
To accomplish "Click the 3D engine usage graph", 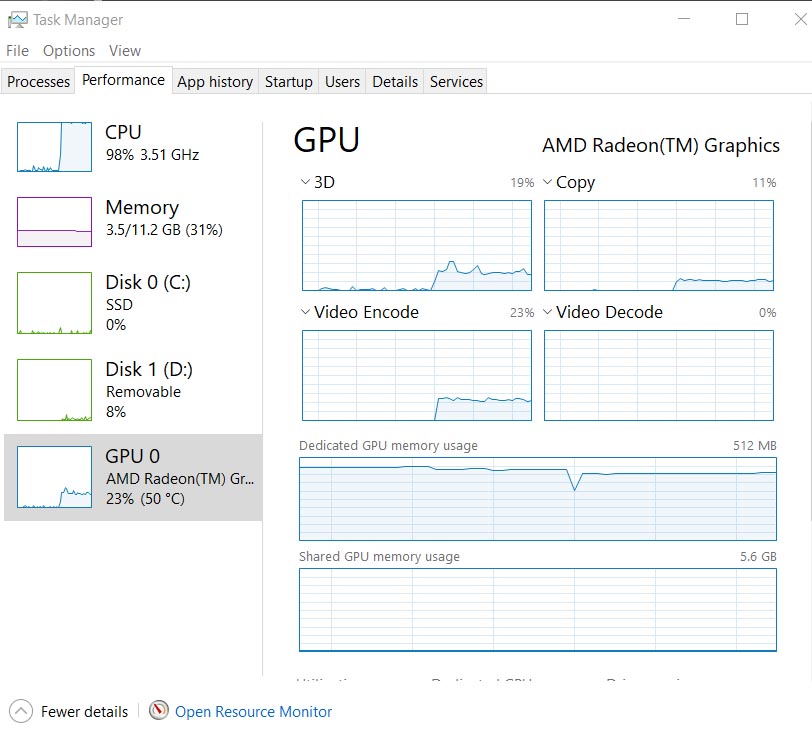I will (417, 245).
